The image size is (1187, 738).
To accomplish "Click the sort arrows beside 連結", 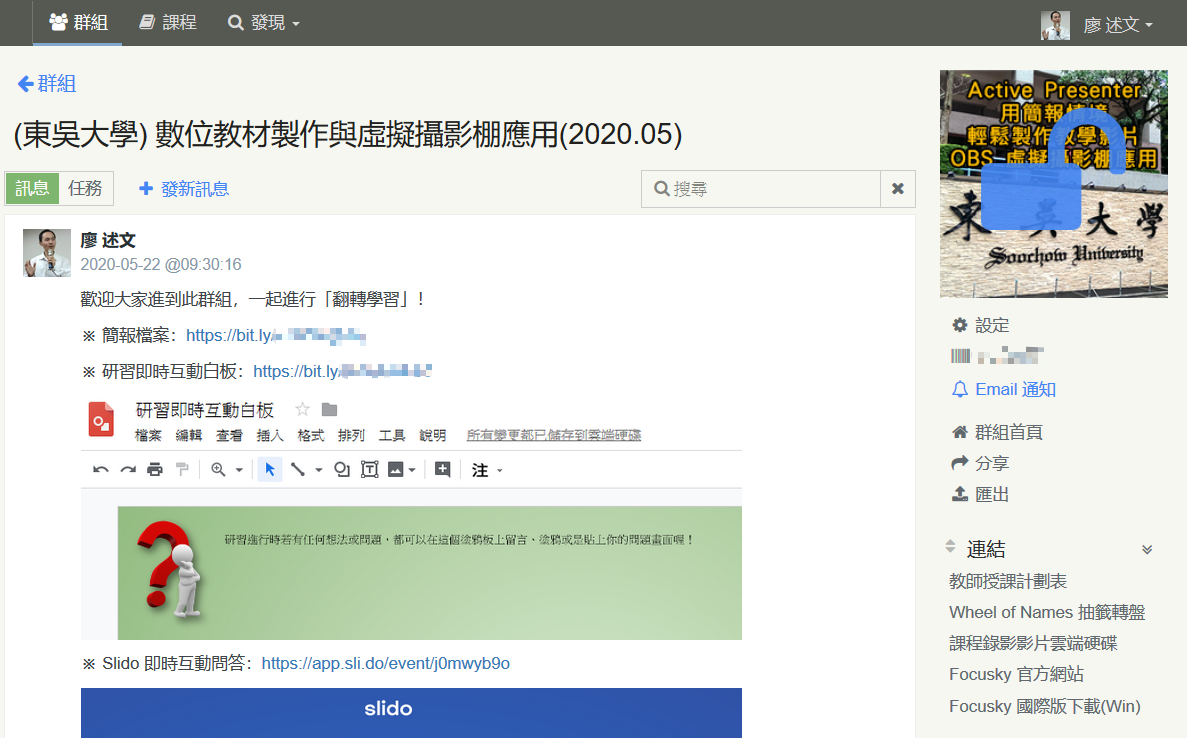I will point(951,546).
